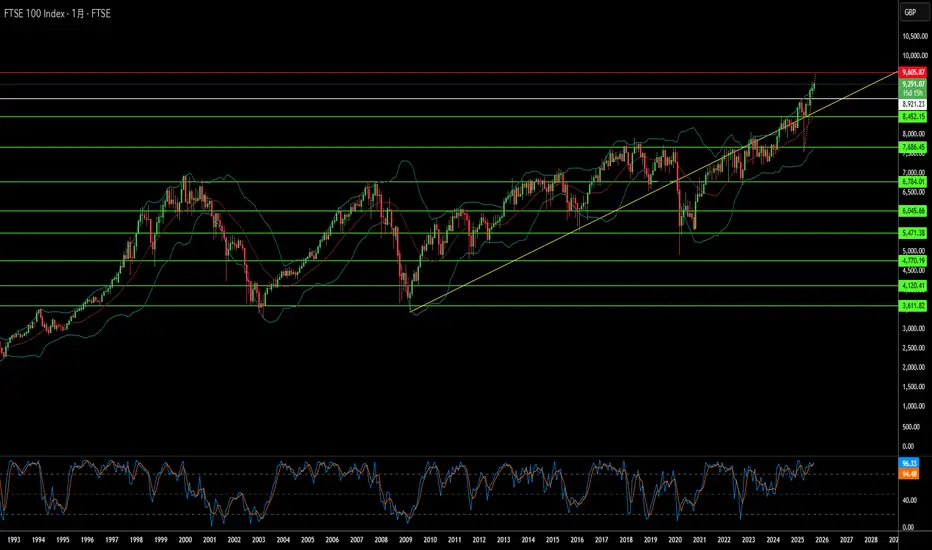
Task: Select the 4,120.41 price level label
Action: tap(913, 286)
